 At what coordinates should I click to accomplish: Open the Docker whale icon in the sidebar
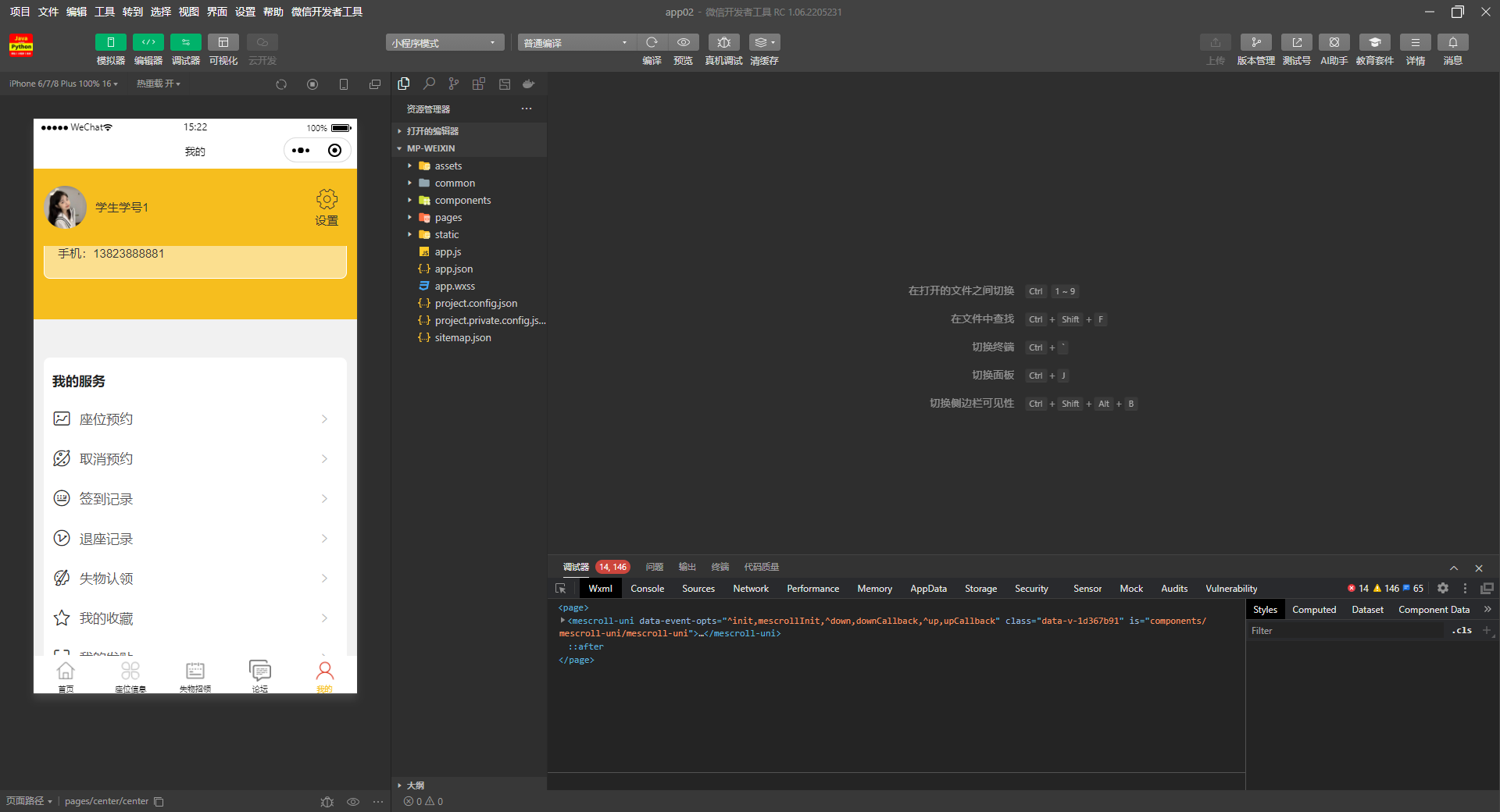[x=529, y=84]
